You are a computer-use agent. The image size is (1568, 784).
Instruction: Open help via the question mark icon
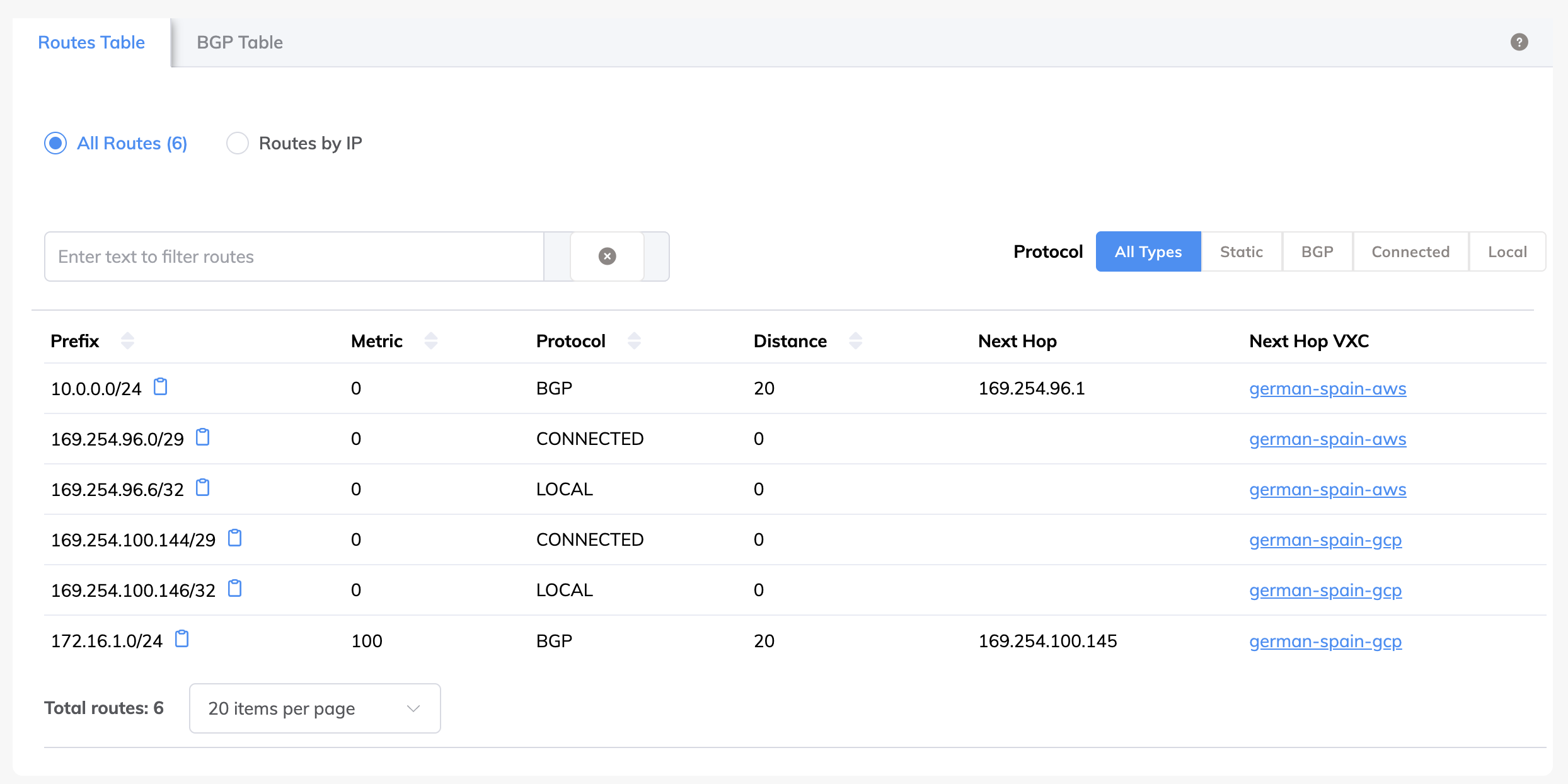coord(1519,42)
